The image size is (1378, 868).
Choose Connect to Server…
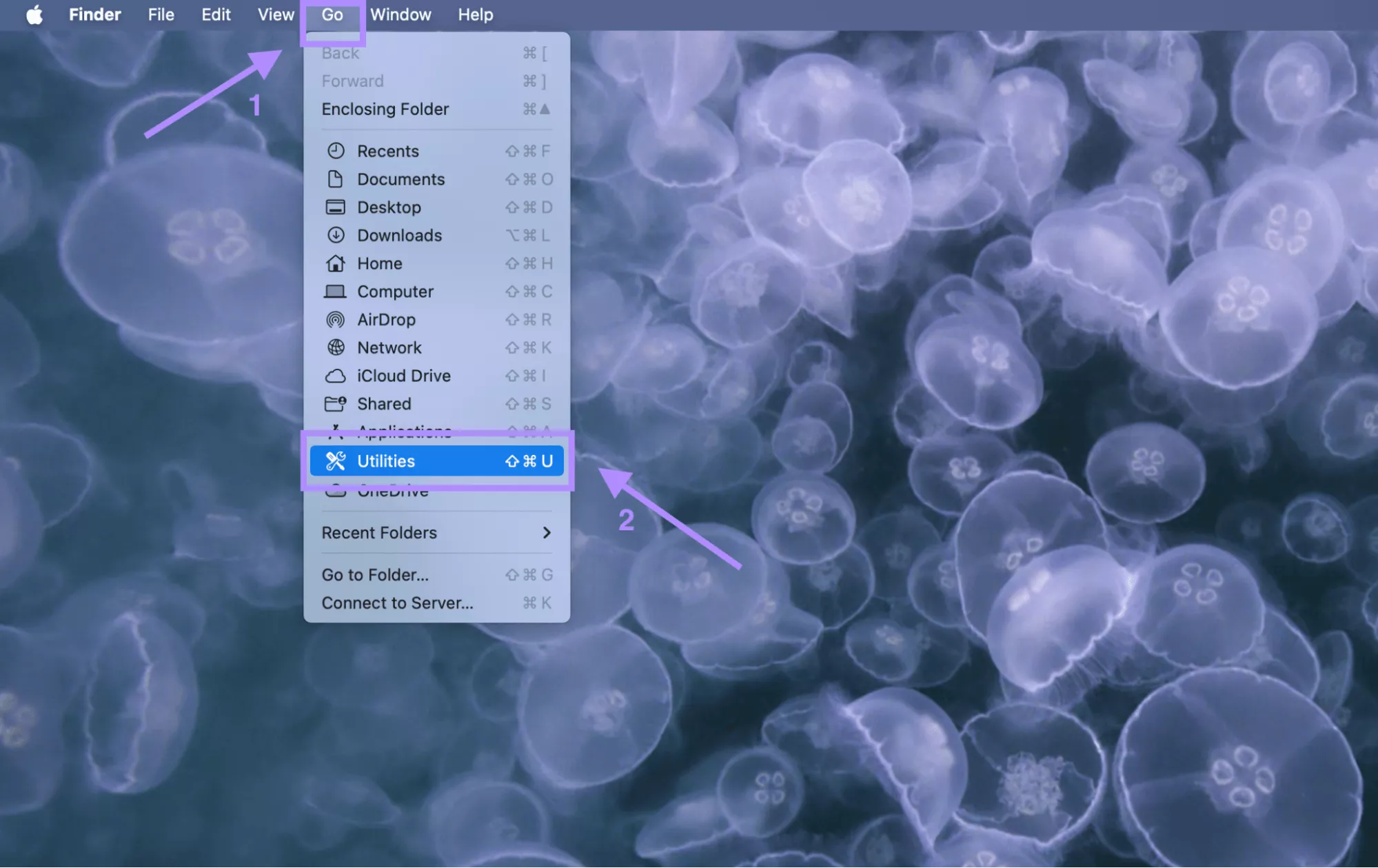pos(397,603)
